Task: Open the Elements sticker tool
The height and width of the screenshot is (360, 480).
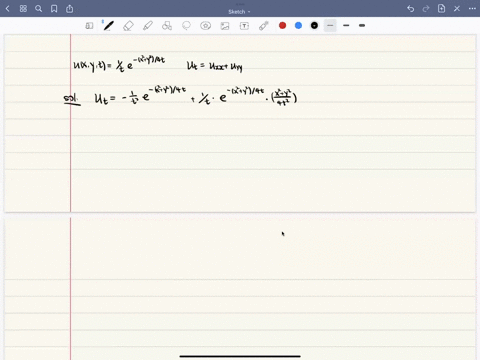Action: click(x=206, y=26)
